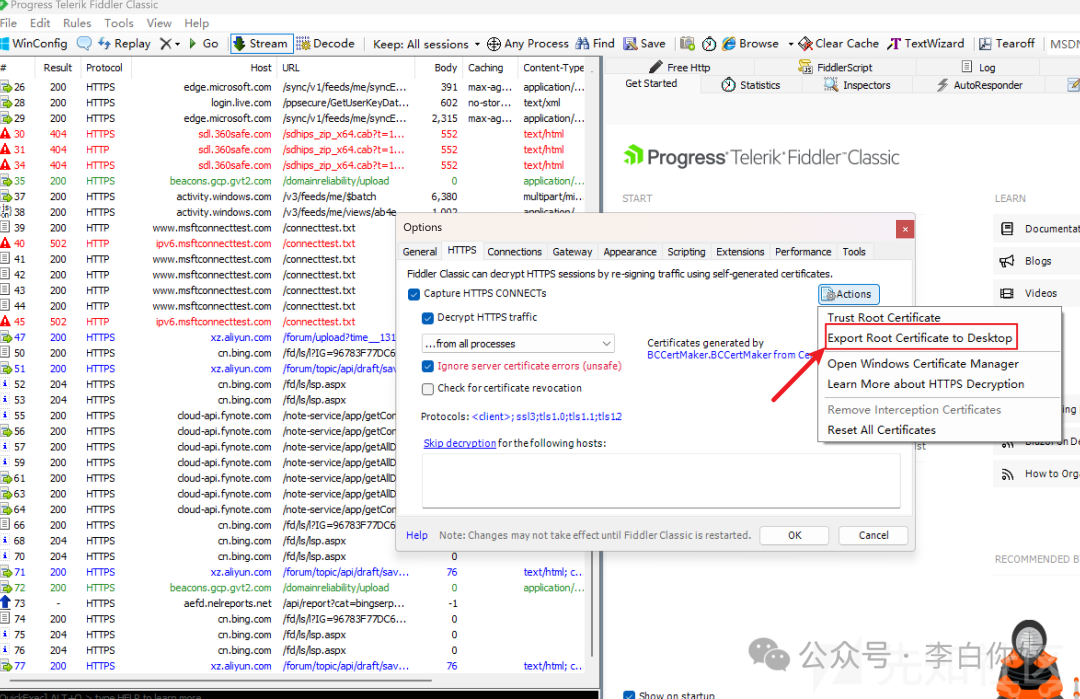Viewport: 1080px width, 699px height.
Task: Select Reset All Certificates
Action: (882, 430)
